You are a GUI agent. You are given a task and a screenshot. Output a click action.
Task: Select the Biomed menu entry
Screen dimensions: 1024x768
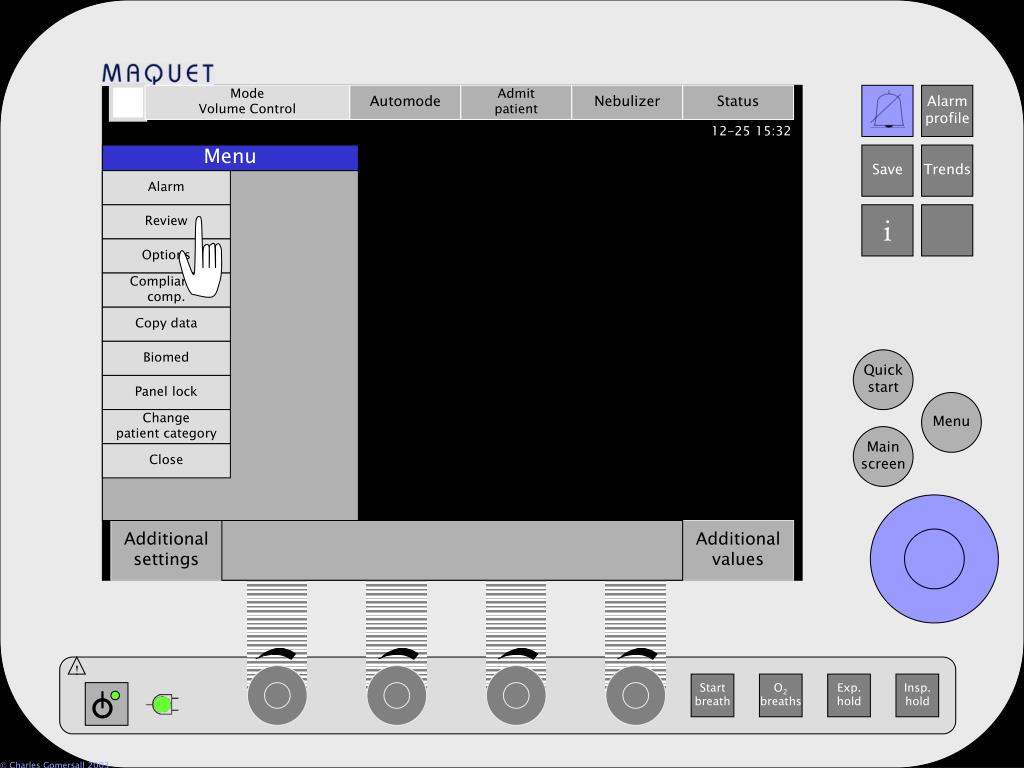coord(166,358)
